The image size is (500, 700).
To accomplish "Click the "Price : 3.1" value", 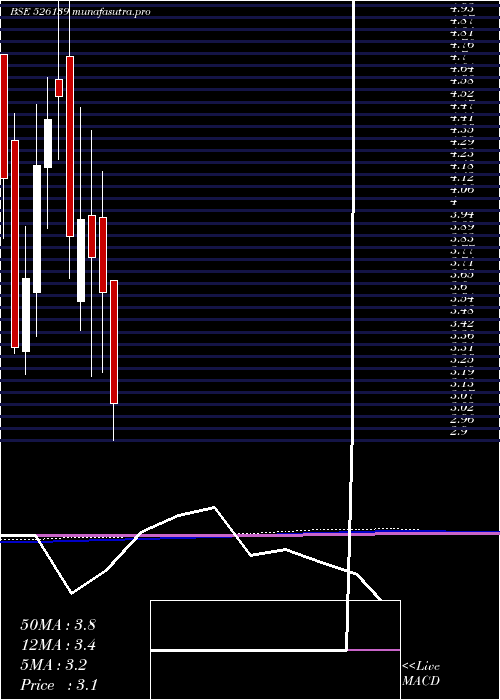I will (x=59, y=685).
